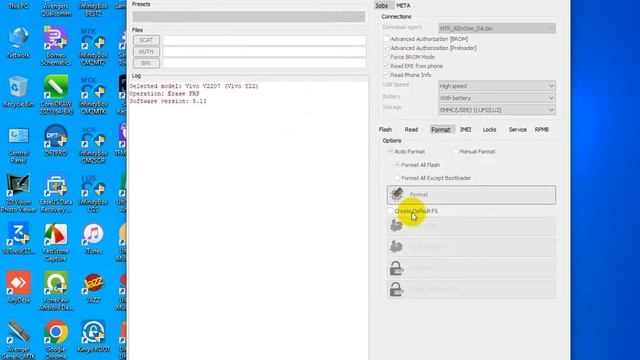Click the BIN file button
Screen dimensions: 640x360
(146, 63)
